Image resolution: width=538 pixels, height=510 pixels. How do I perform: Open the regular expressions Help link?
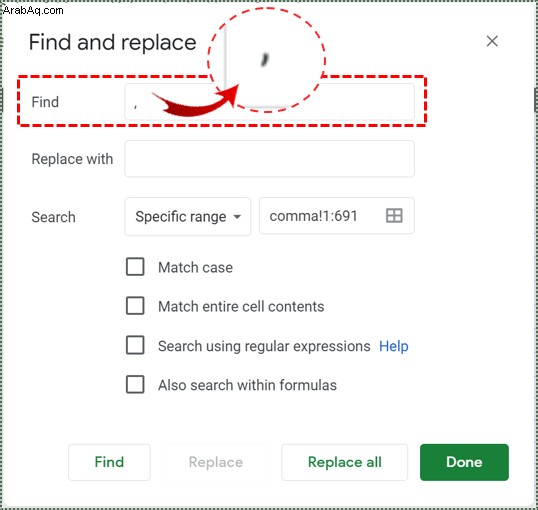[x=394, y=346]
